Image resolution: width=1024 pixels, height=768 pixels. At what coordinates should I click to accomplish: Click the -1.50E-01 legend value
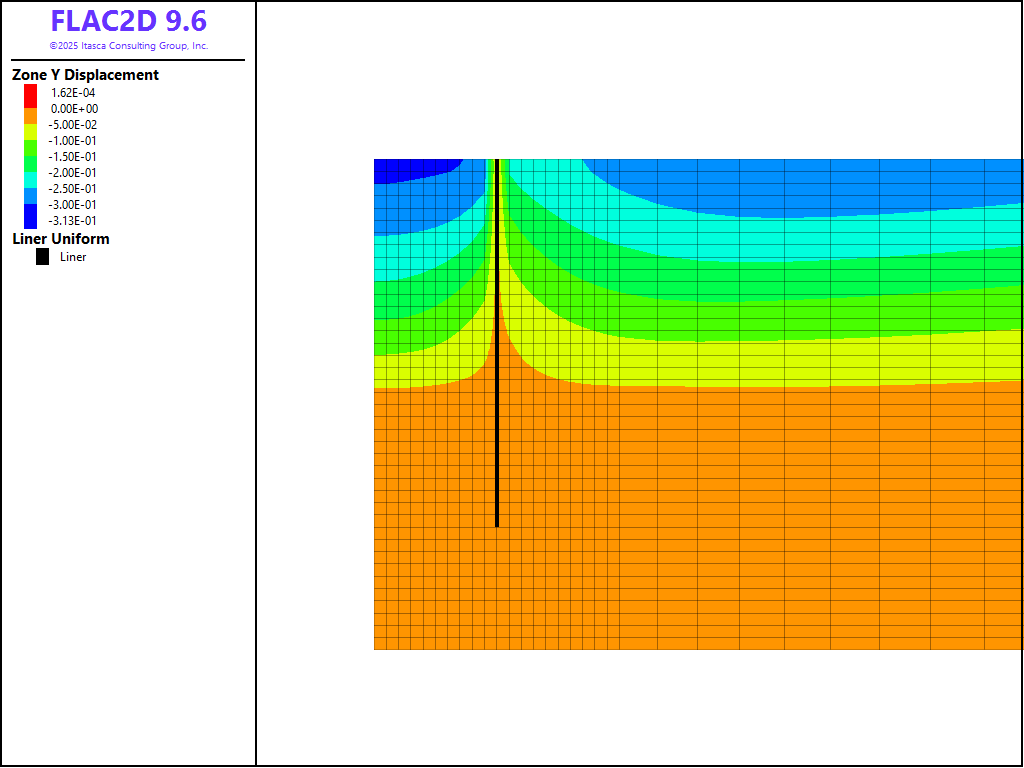[x=74, y=157]
